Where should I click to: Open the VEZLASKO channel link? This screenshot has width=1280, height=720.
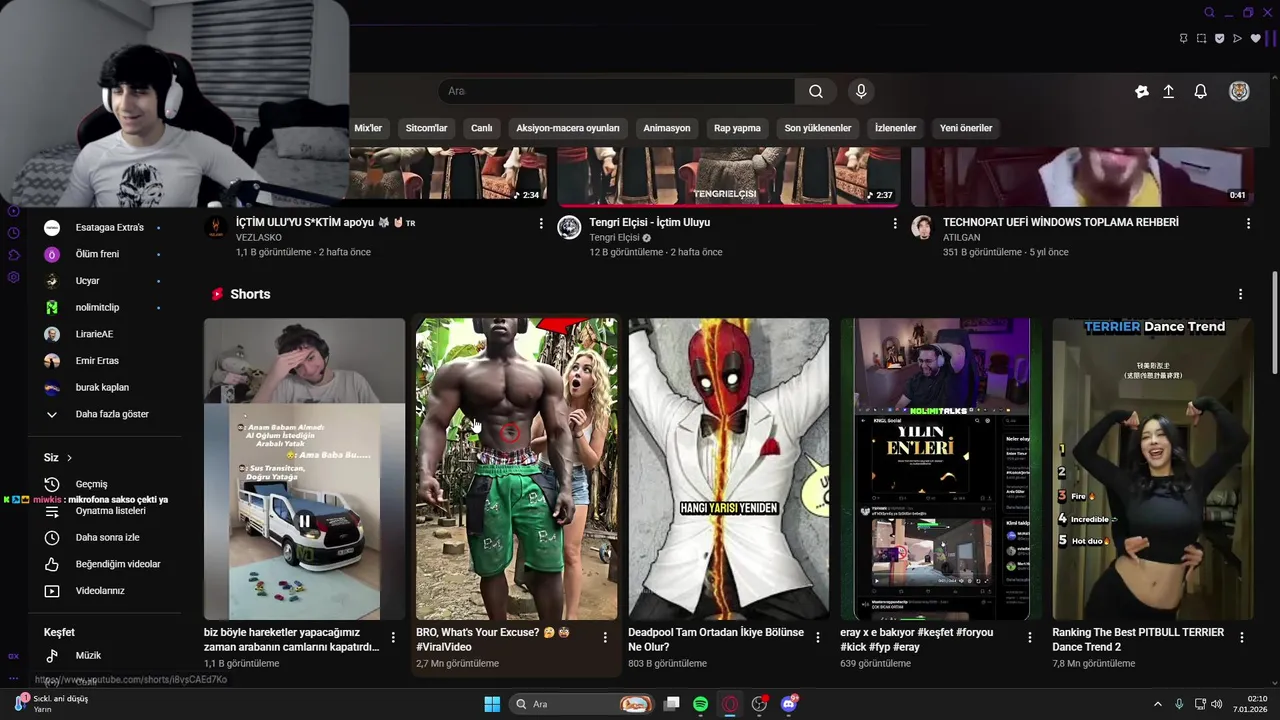tap(258, 238)
